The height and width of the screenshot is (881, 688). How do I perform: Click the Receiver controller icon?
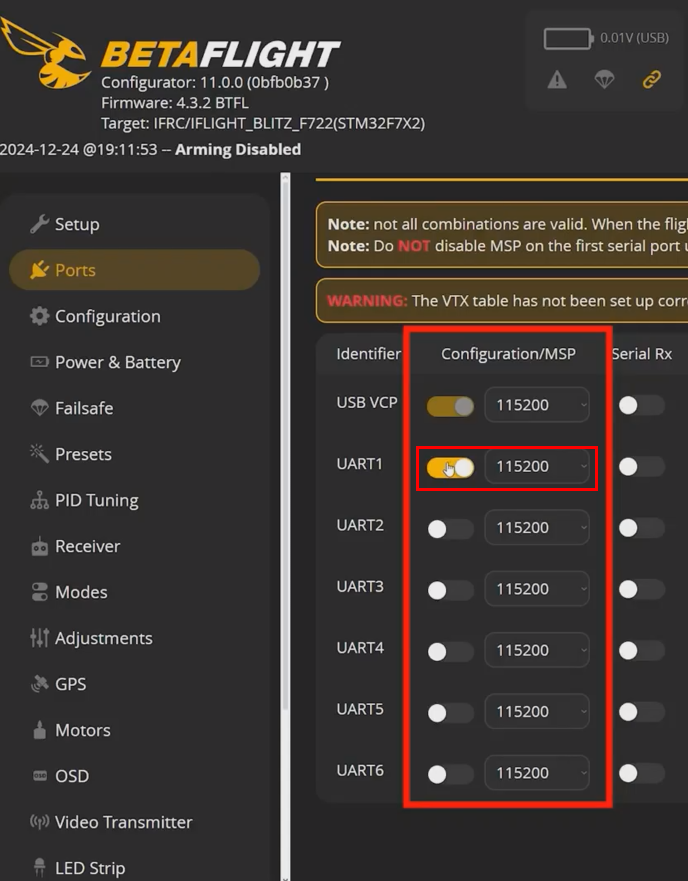(x=39, y=546)
